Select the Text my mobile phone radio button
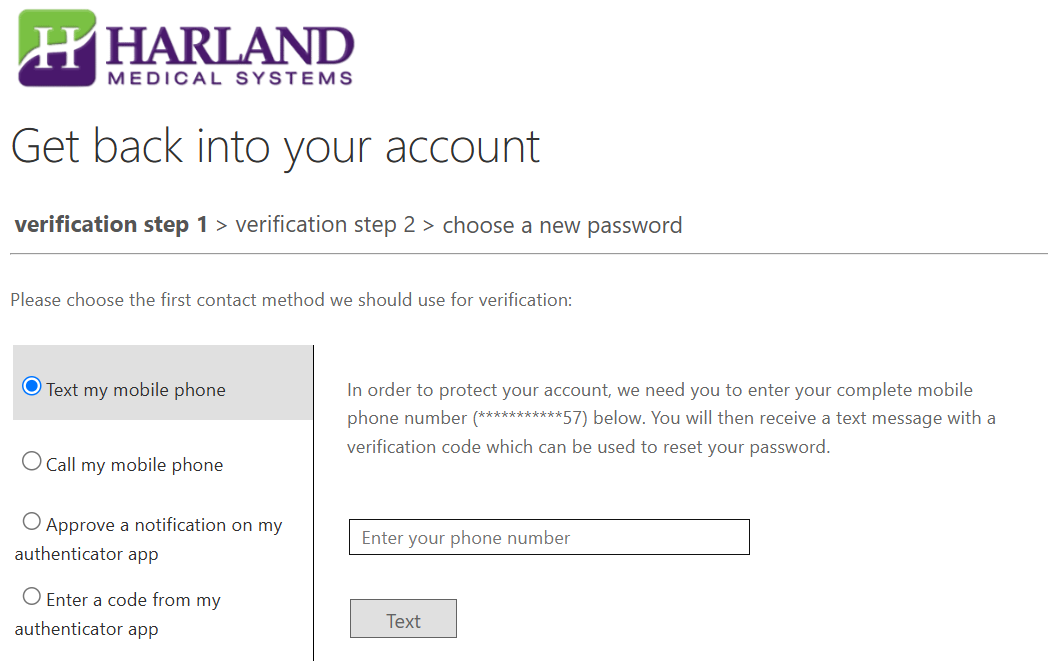 (32, 386)
